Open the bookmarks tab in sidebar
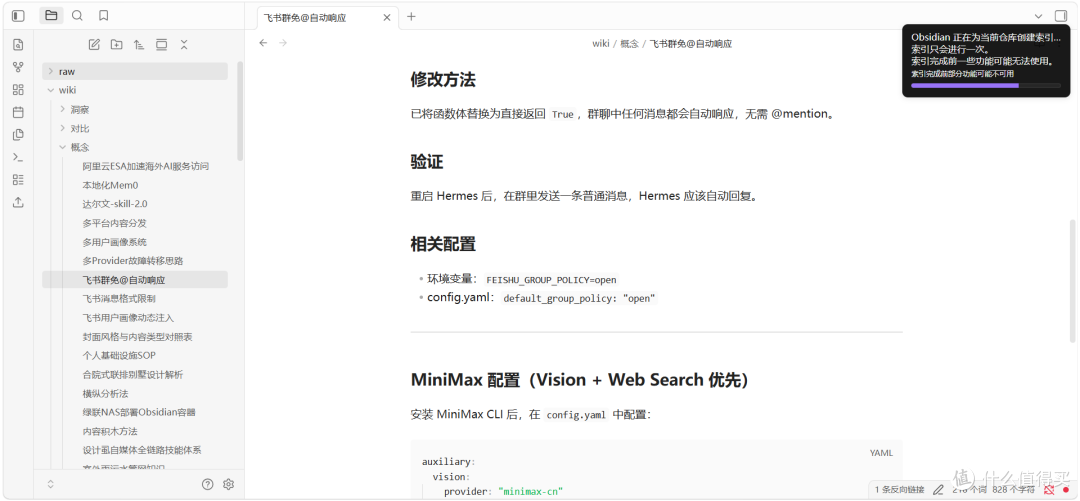1080x501 pixels. click(103, 15)
